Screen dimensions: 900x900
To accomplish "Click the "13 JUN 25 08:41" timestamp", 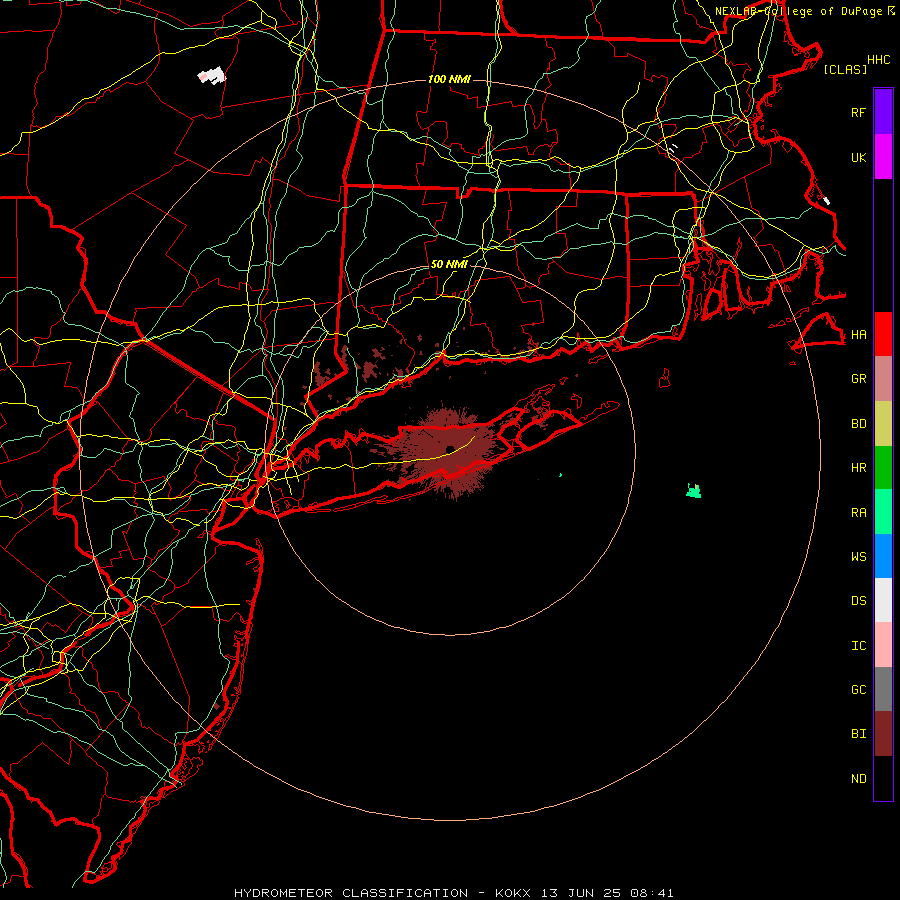I will [607, 893].
